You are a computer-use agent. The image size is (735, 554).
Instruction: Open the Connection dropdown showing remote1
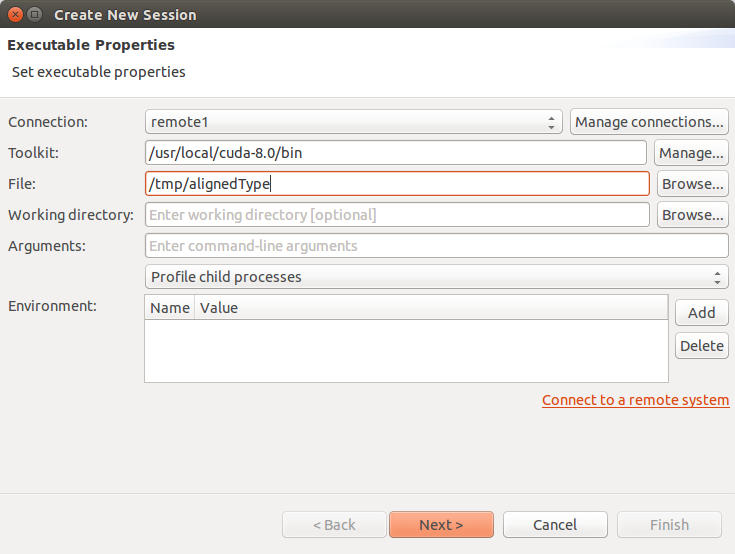(x=354, y=122)
